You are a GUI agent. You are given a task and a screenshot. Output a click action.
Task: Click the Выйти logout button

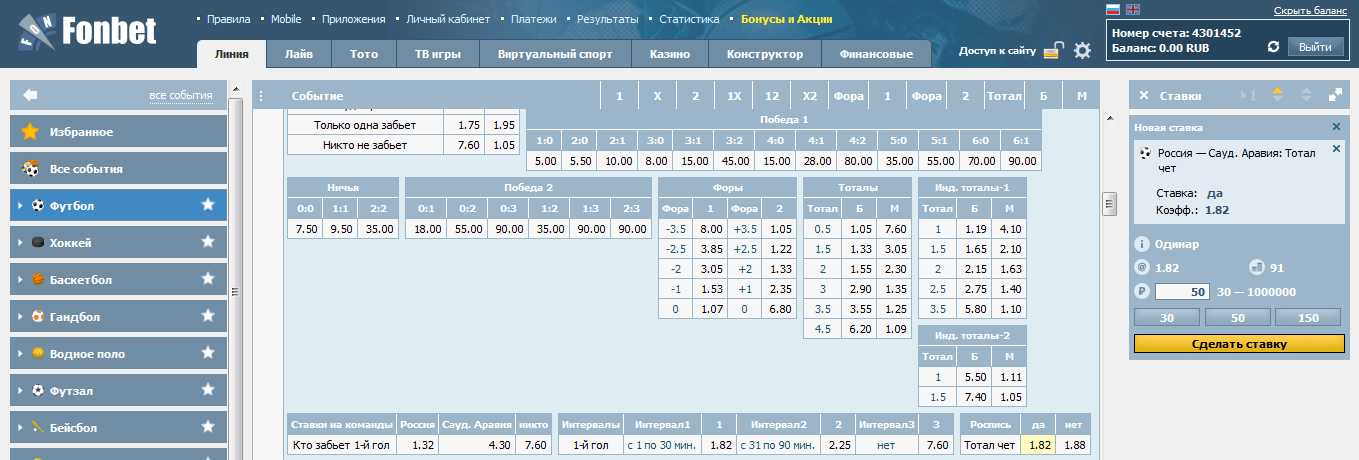1314,47
